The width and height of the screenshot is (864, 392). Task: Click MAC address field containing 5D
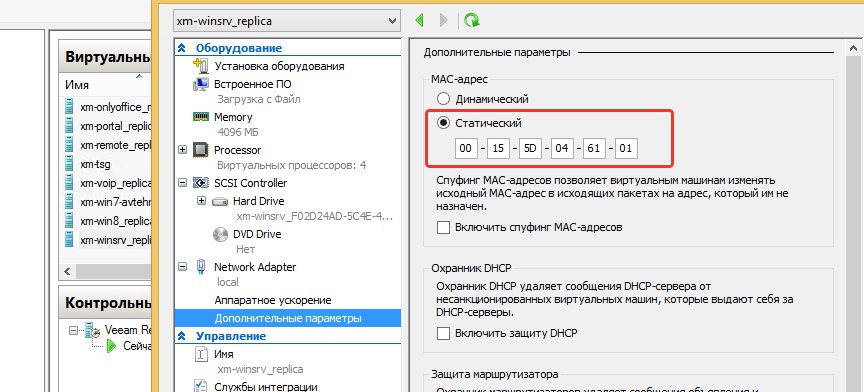pyautogui.click(x=530, y=148)
